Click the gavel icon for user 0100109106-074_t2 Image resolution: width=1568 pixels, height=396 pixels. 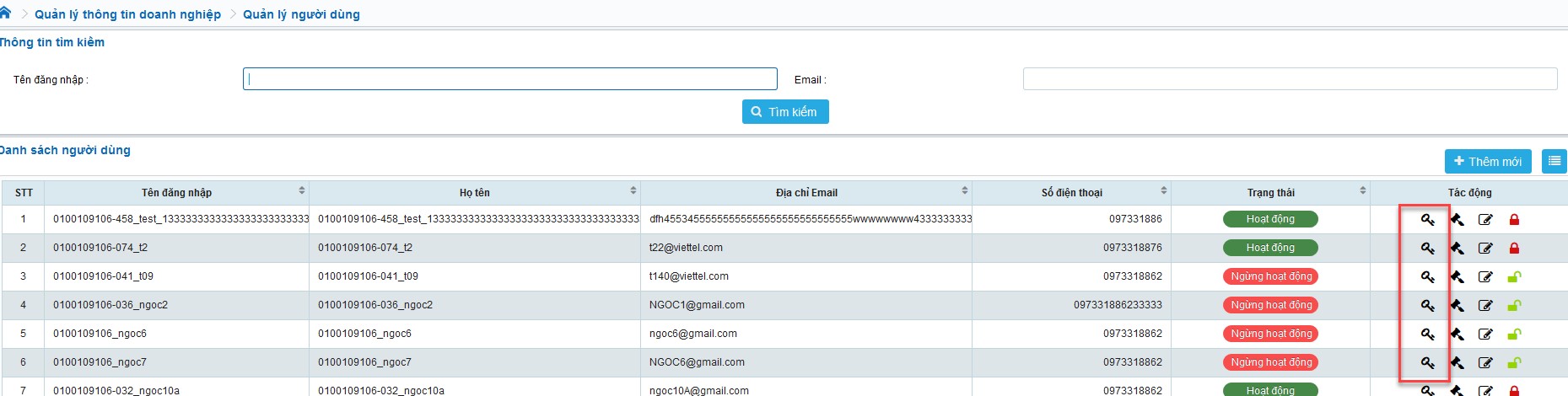tap(1457, 249)
